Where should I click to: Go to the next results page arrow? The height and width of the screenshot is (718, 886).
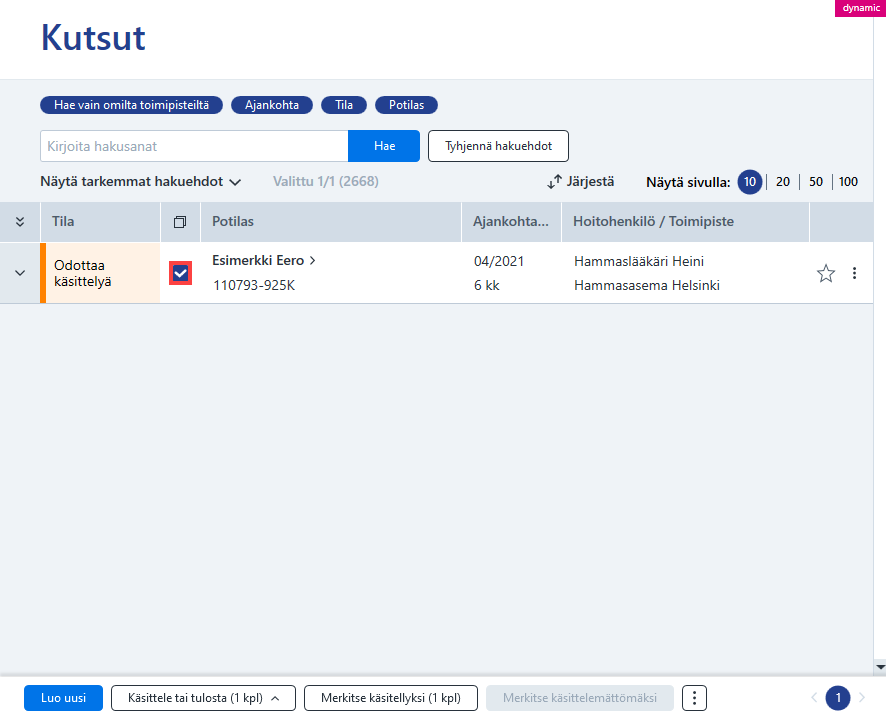click(x=862, y=698)
